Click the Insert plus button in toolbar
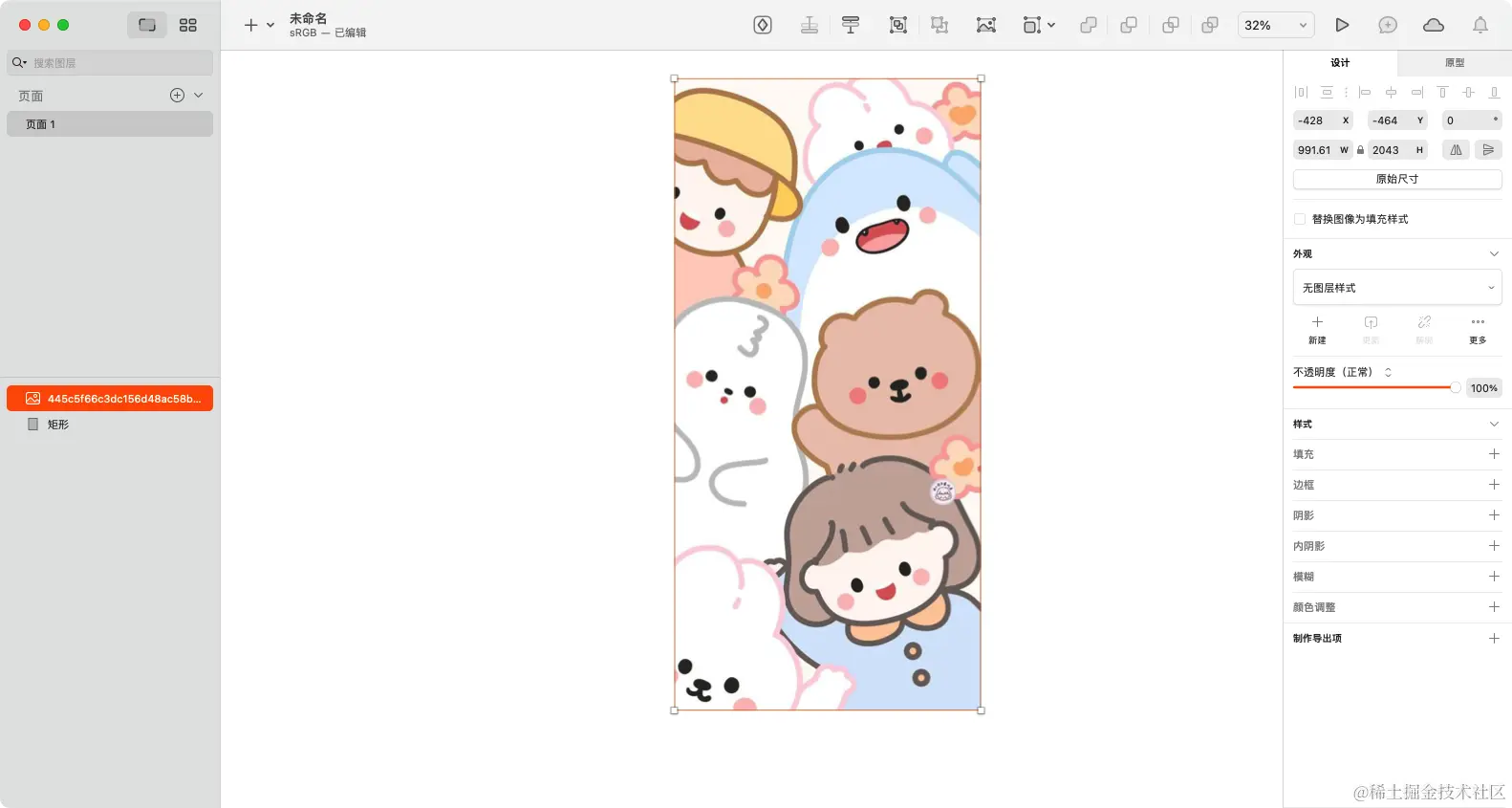 (x=250, y=25)
